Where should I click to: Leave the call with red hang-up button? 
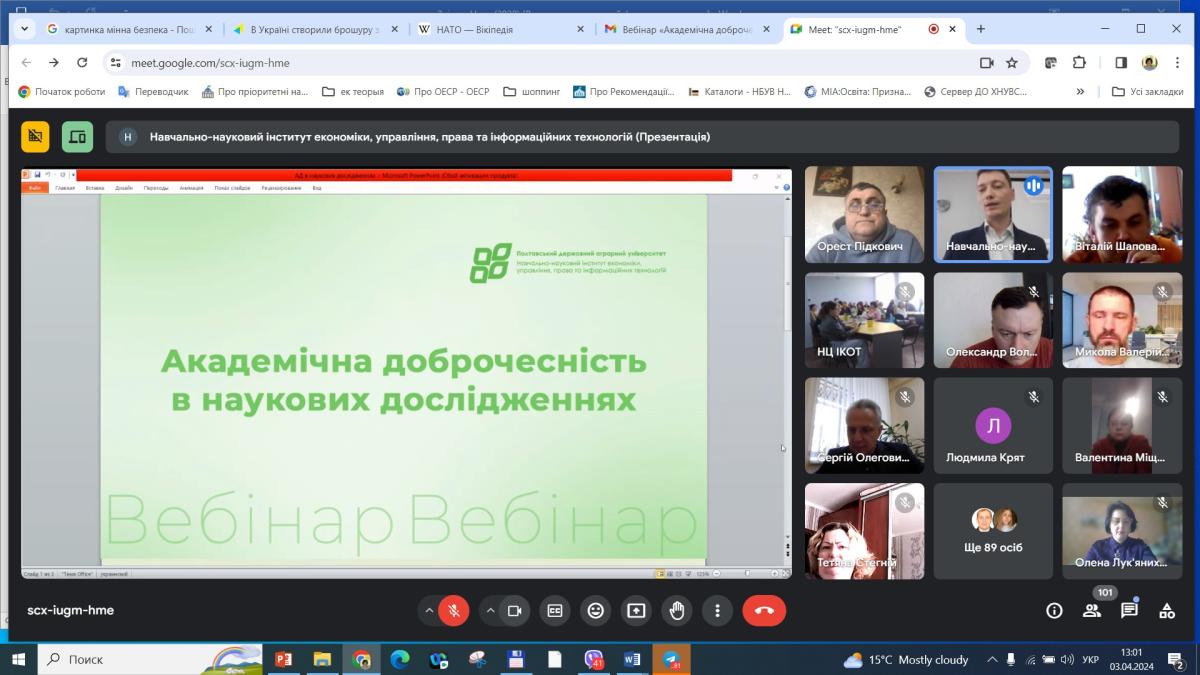click(764, 611)
